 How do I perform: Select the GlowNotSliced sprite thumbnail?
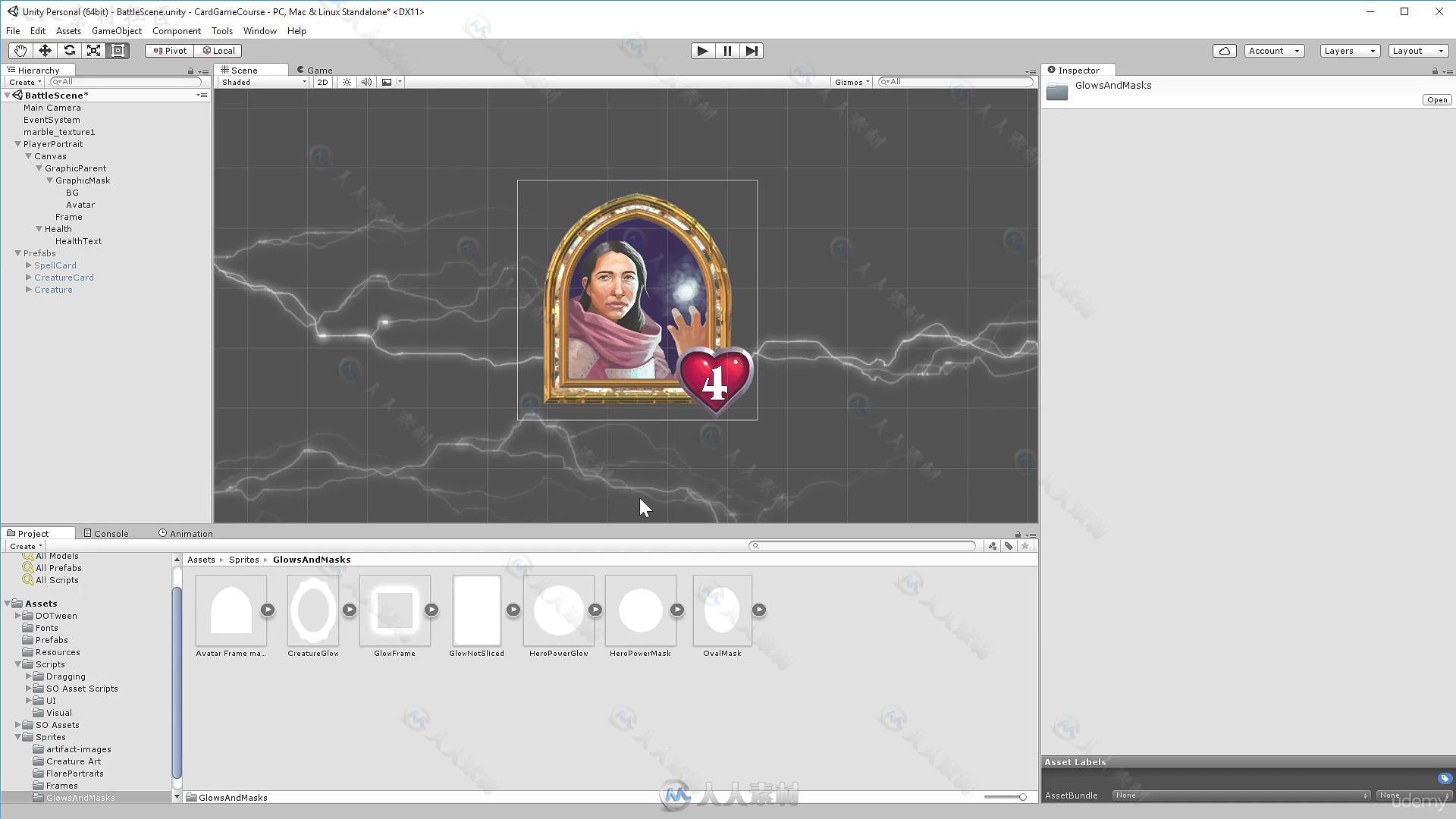476,610
